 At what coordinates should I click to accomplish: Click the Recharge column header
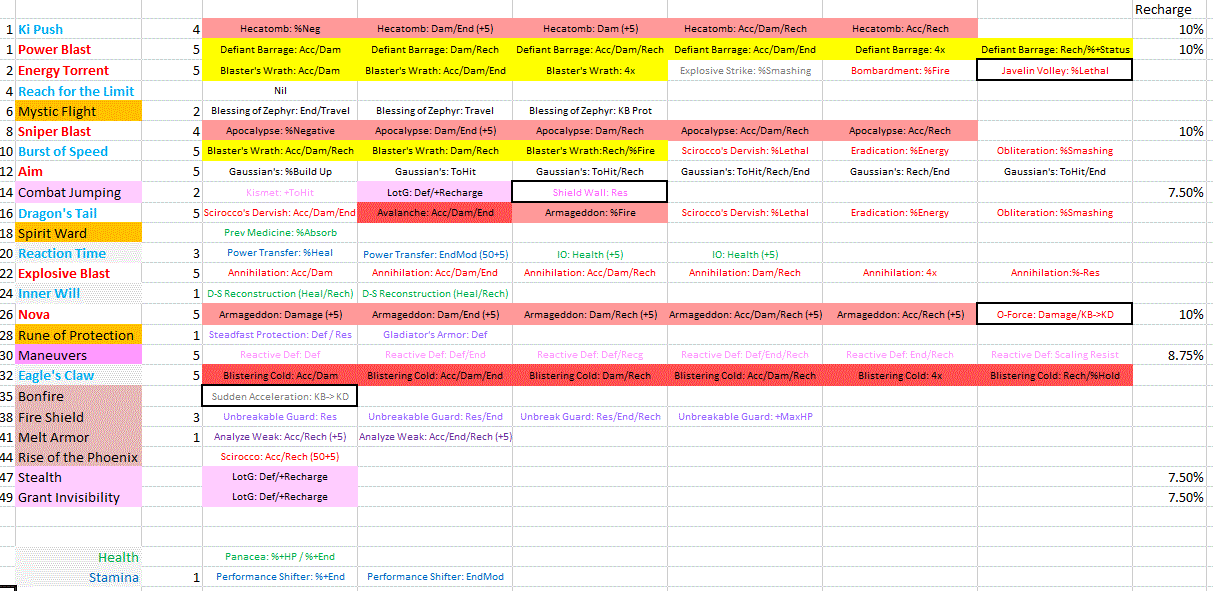click(x=1163, y=10)
